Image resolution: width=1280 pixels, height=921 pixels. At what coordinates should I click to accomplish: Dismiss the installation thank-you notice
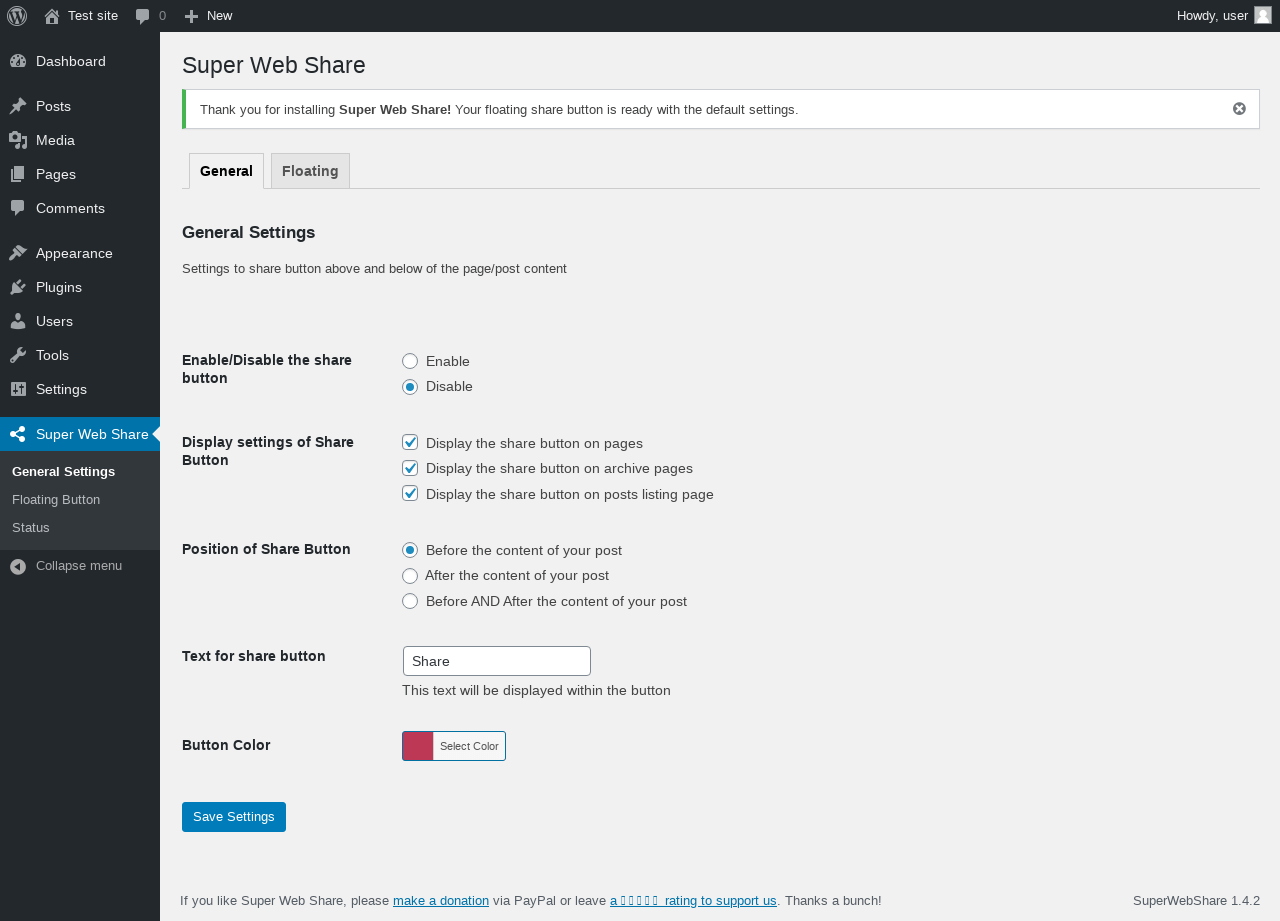[1239, 109]
